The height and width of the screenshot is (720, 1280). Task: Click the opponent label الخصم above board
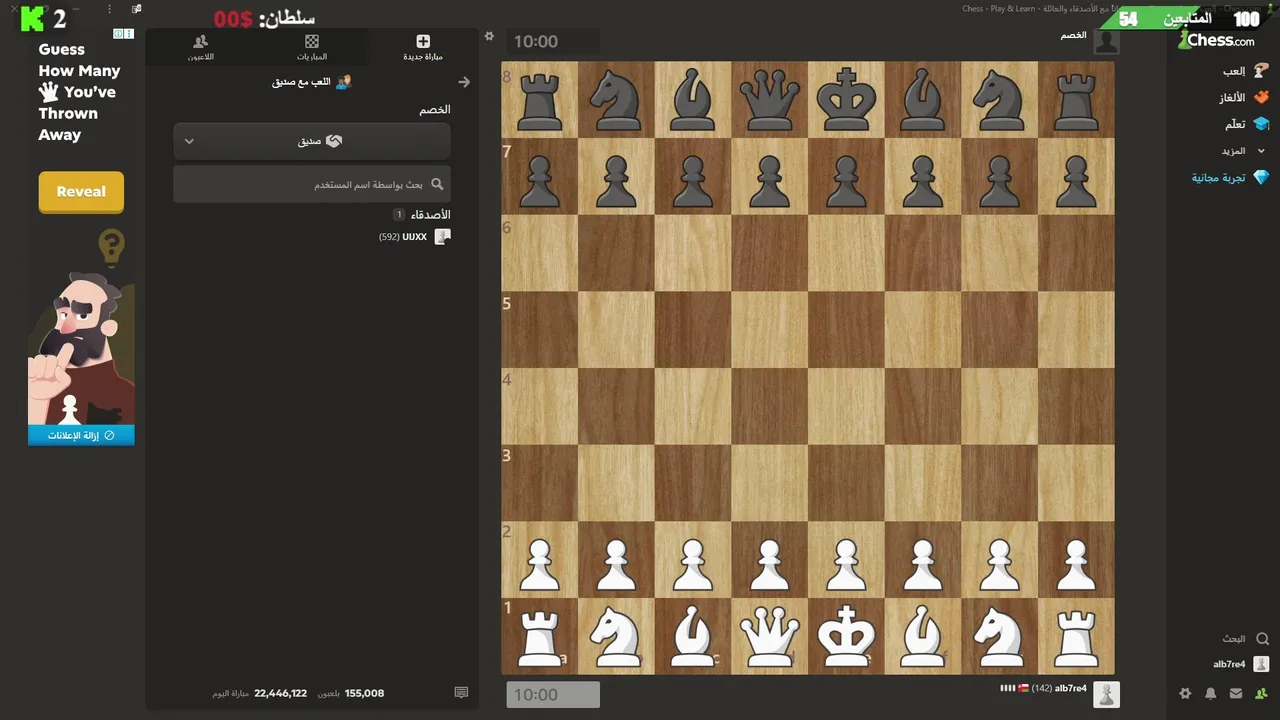[1073, 35]
